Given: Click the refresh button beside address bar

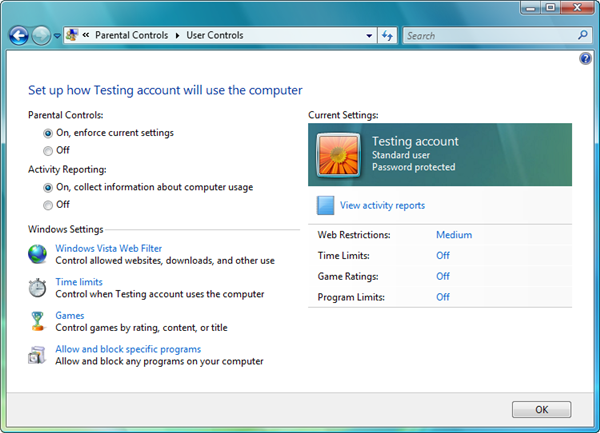Looking at the screenshot, I should pos(387,36).
